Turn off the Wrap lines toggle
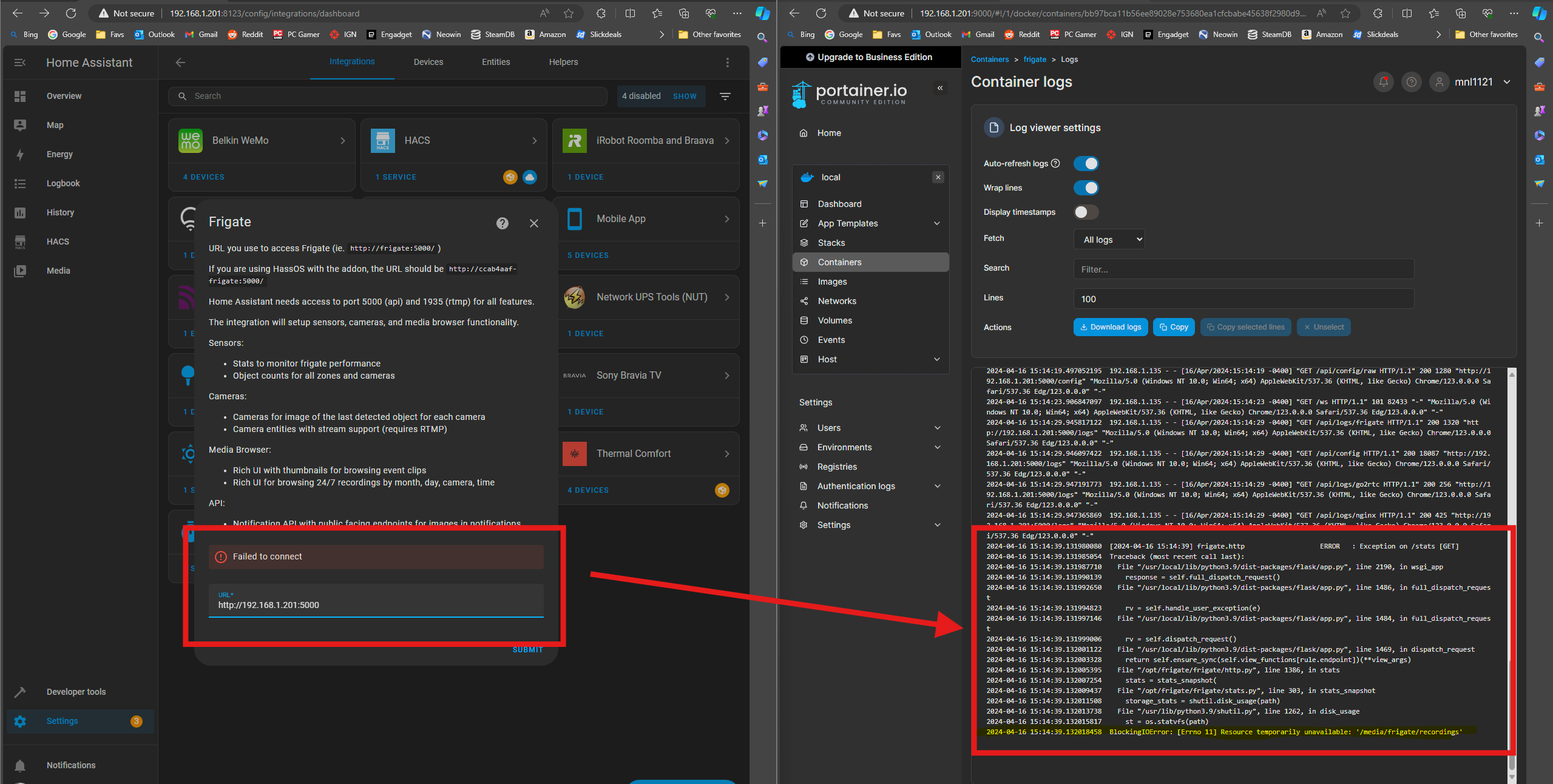The width and height of the screenshot is (1553, 784). (1086, 188)
